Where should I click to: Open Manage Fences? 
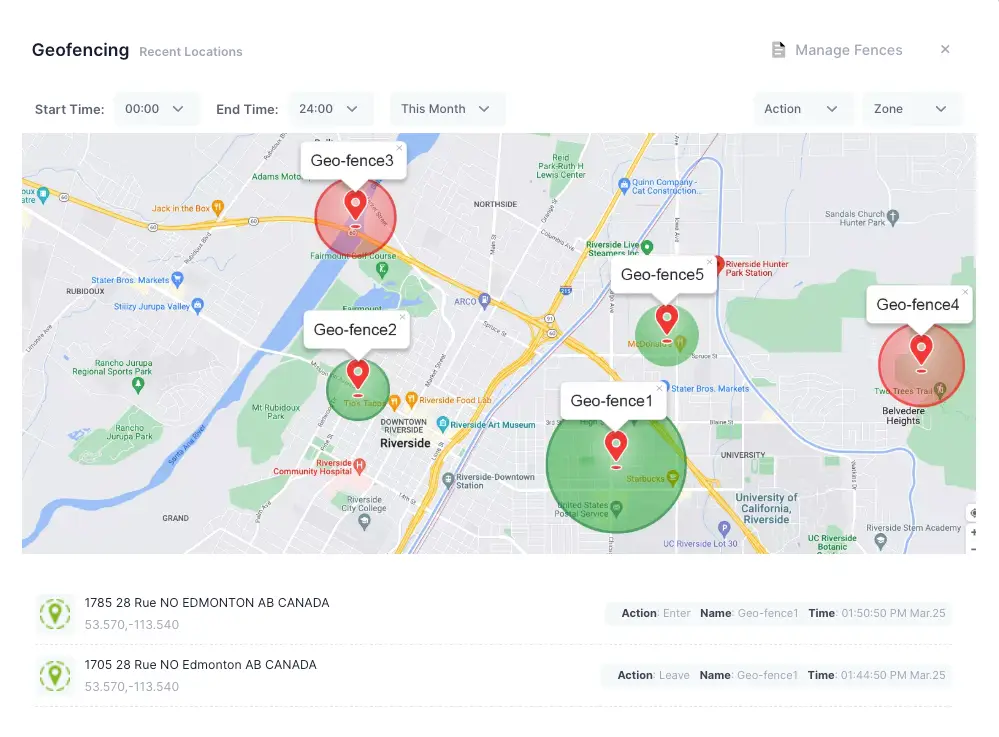[848, 49]
